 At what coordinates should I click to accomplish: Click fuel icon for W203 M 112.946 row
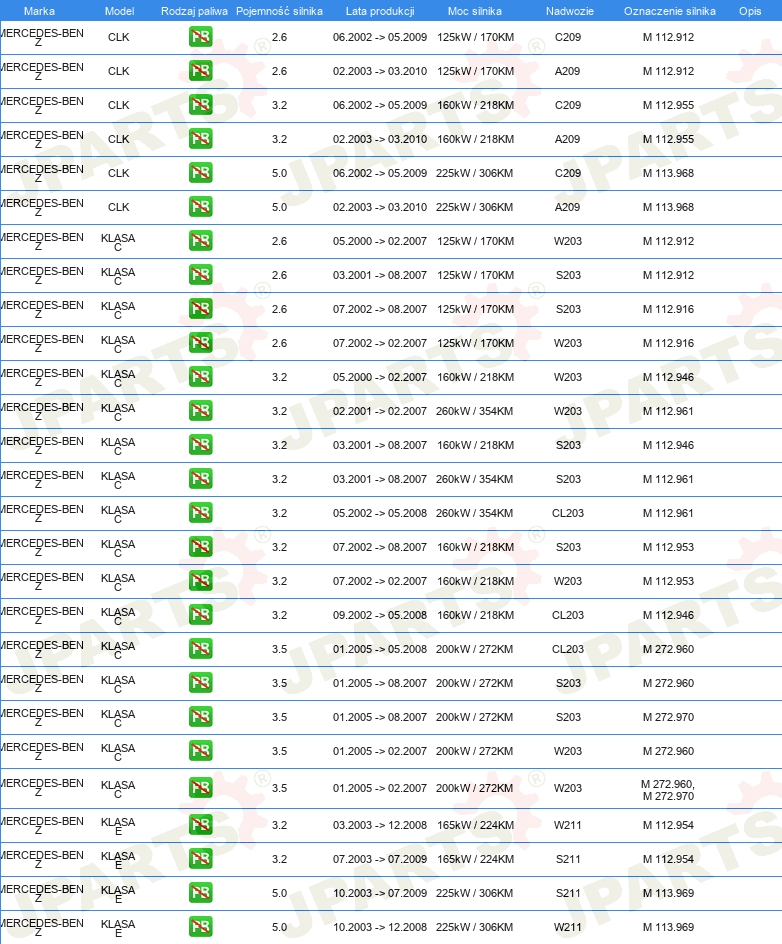click(200, 377)
